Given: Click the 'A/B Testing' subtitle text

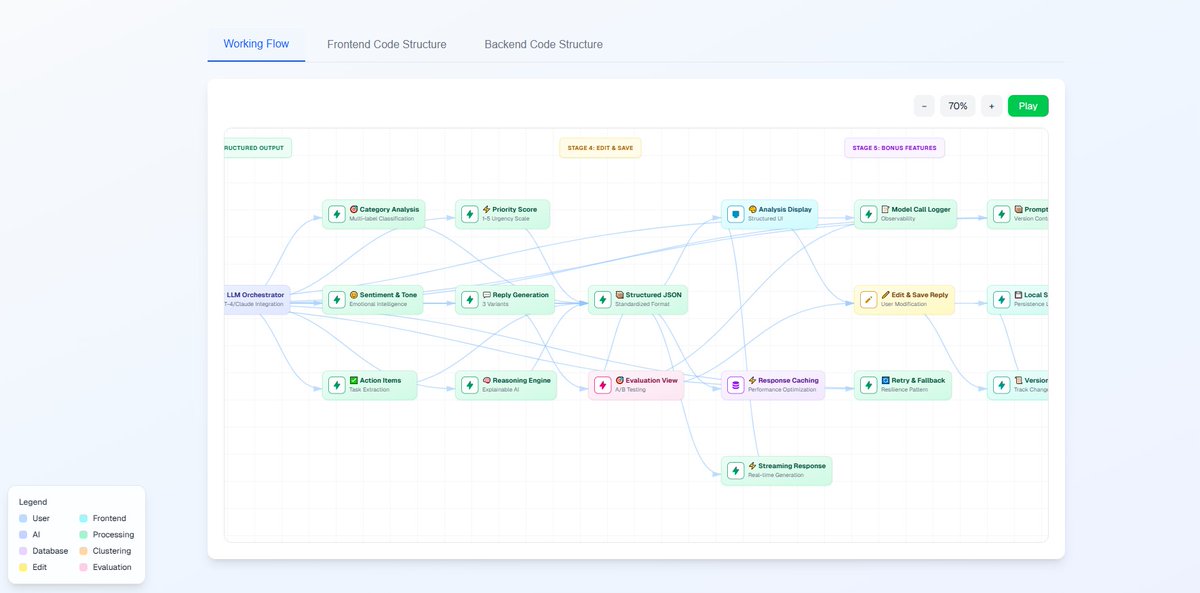Looking at the screenshot, I should [629, 390].
